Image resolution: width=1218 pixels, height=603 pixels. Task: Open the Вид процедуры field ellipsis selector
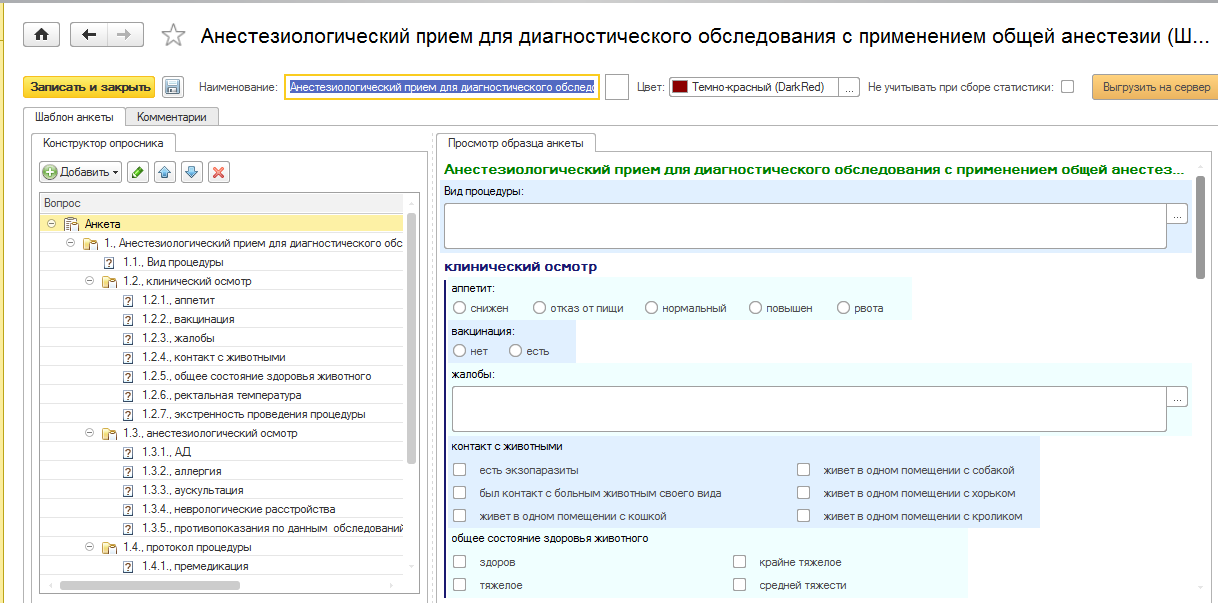tap(1177, 213)
